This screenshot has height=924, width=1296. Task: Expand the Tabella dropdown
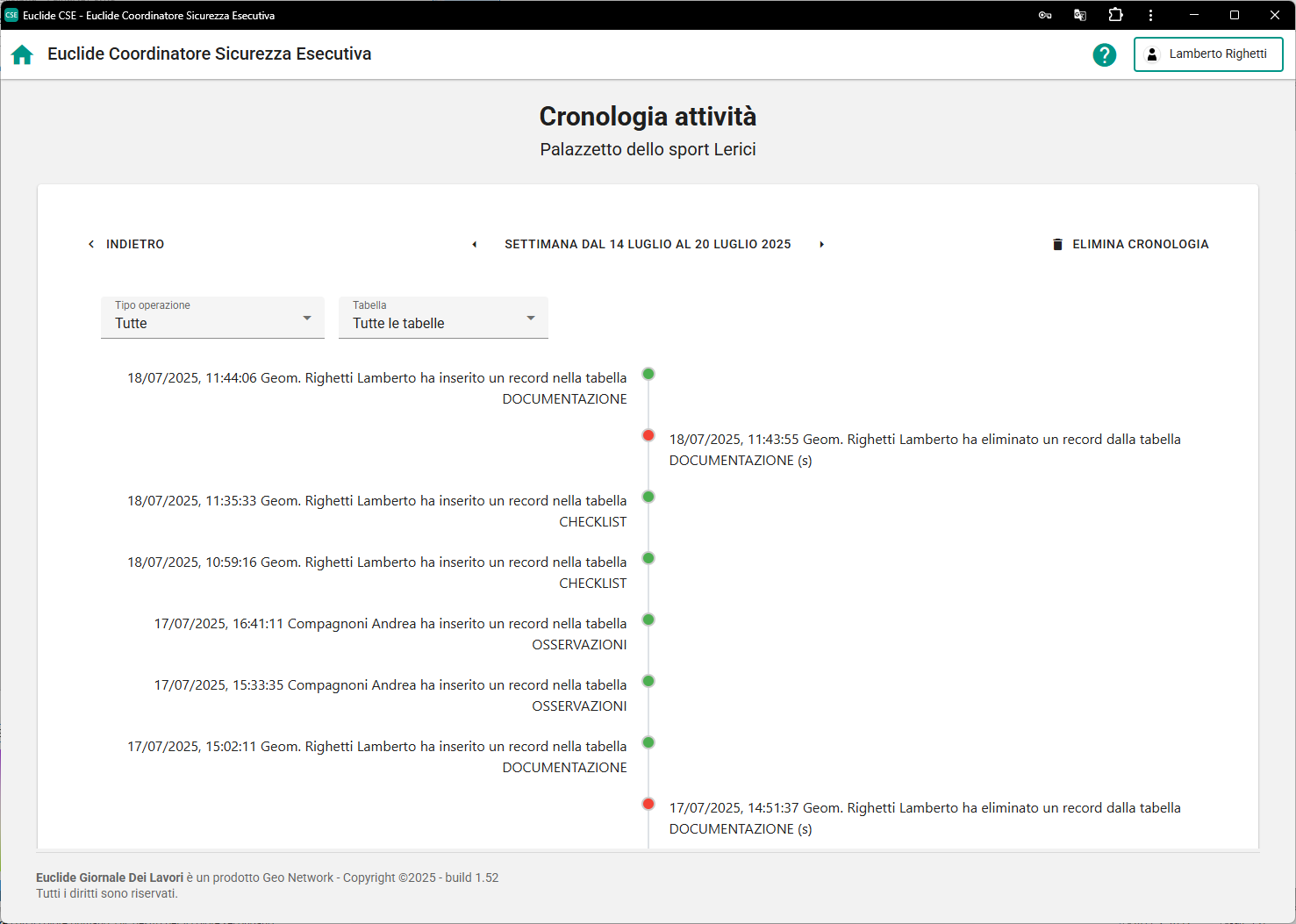tap(443, 318)
